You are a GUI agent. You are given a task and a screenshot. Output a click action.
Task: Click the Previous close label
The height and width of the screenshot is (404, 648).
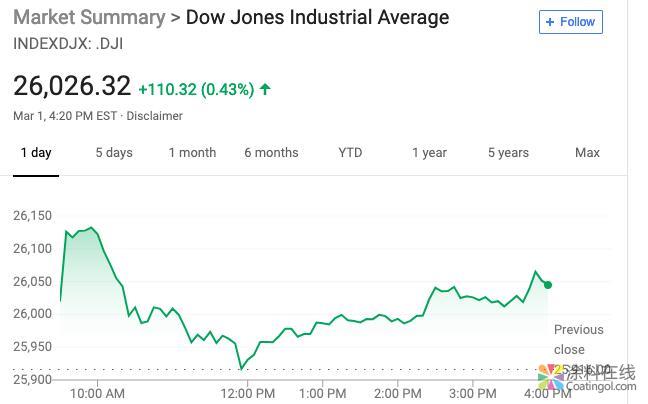click(x=578, y=339)
